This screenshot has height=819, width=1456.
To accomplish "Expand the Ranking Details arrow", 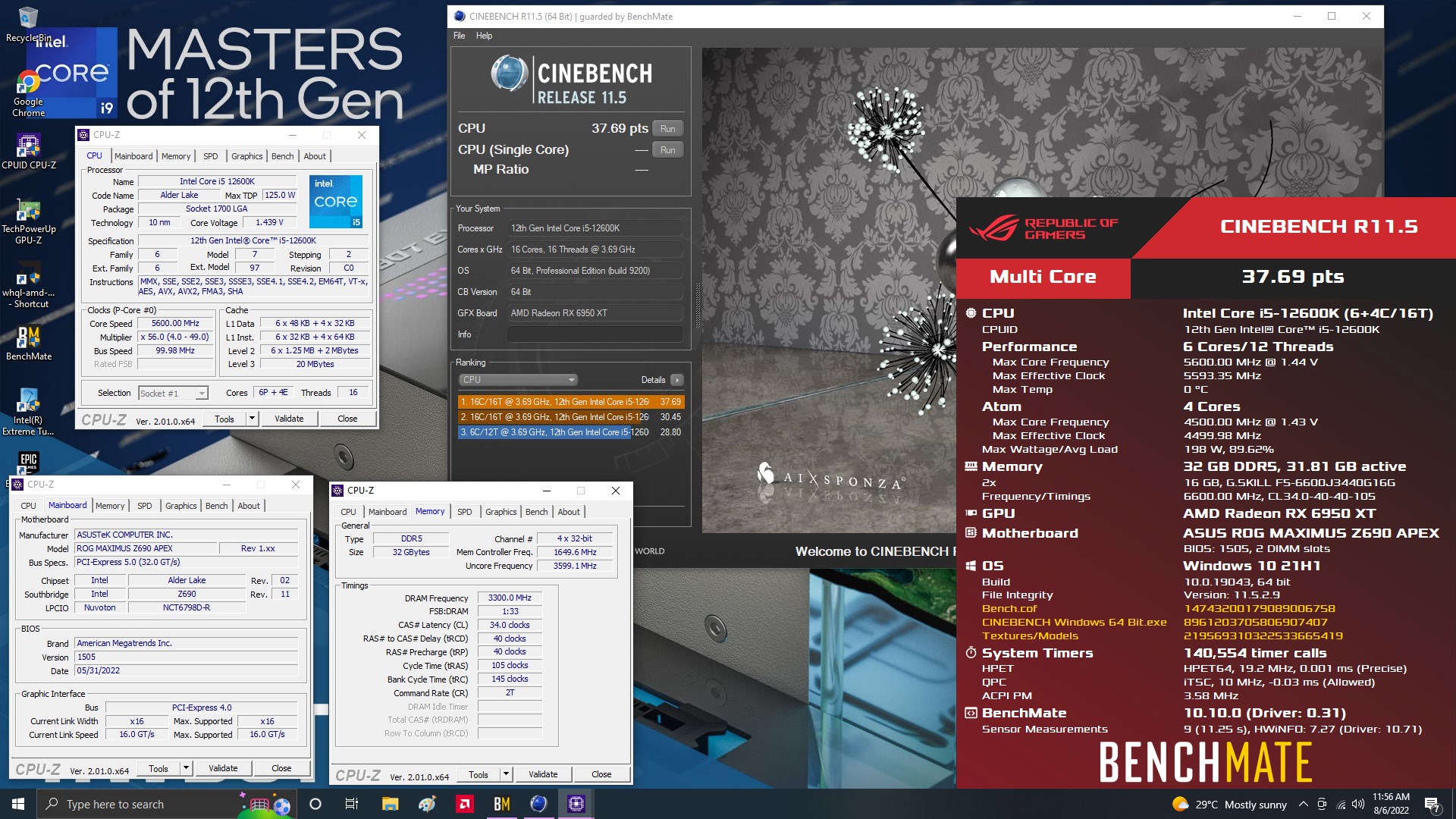I will [x=676, y=380].
